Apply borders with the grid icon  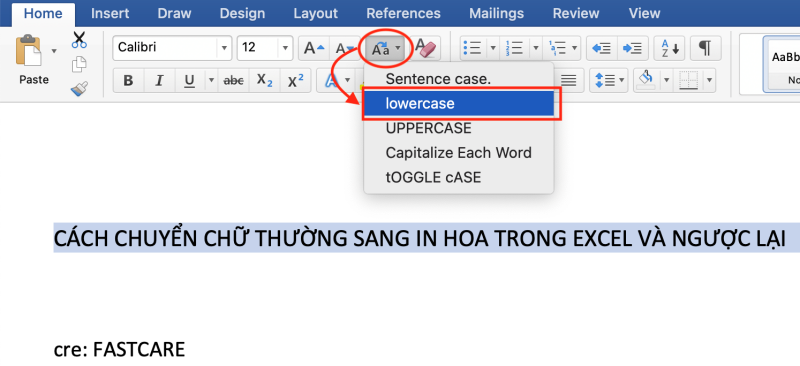(x=688, y=80)
